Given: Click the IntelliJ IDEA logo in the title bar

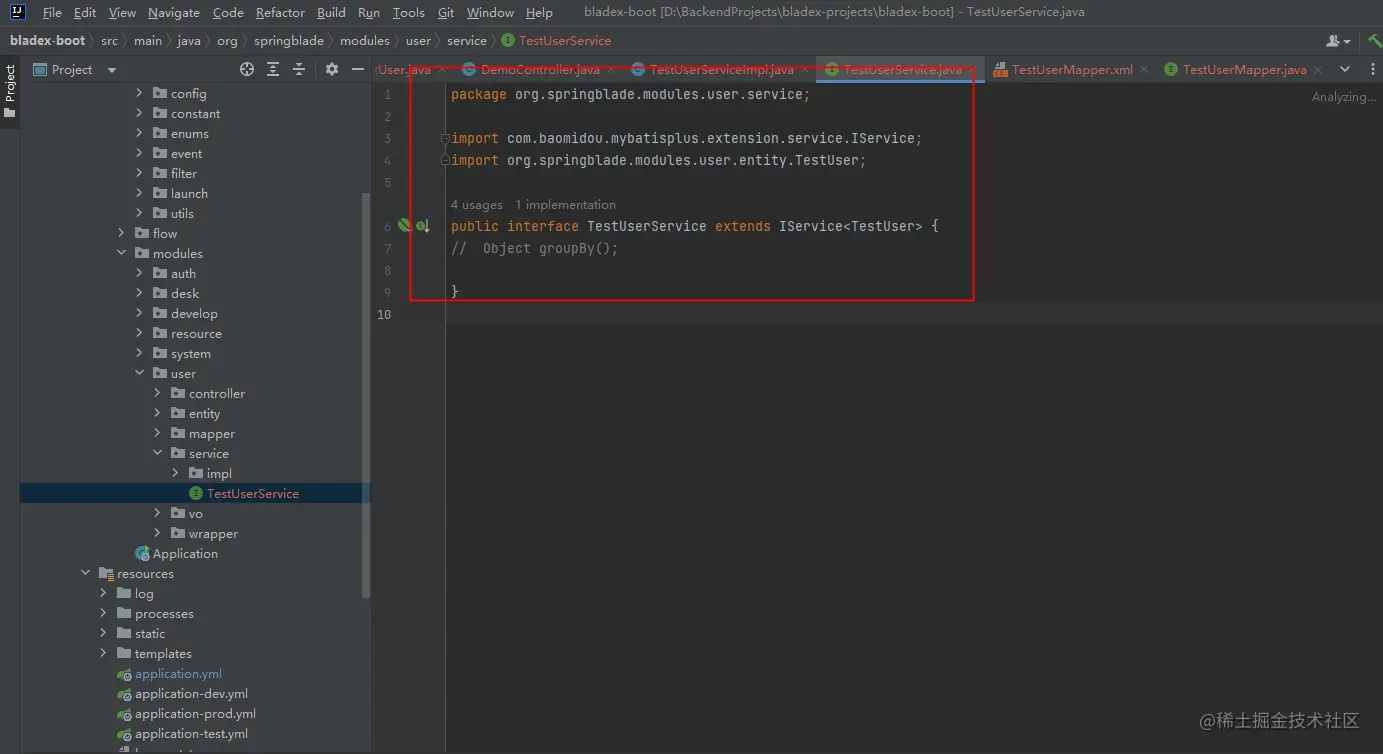Looking at the screenshot, I should [x=18, y=13].
